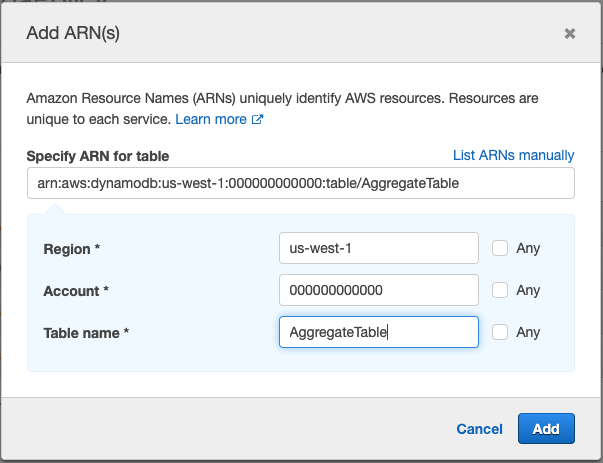Click the 'Any' text label next to Table name
This screenshot has width=603, height=463.
(528, 332)
